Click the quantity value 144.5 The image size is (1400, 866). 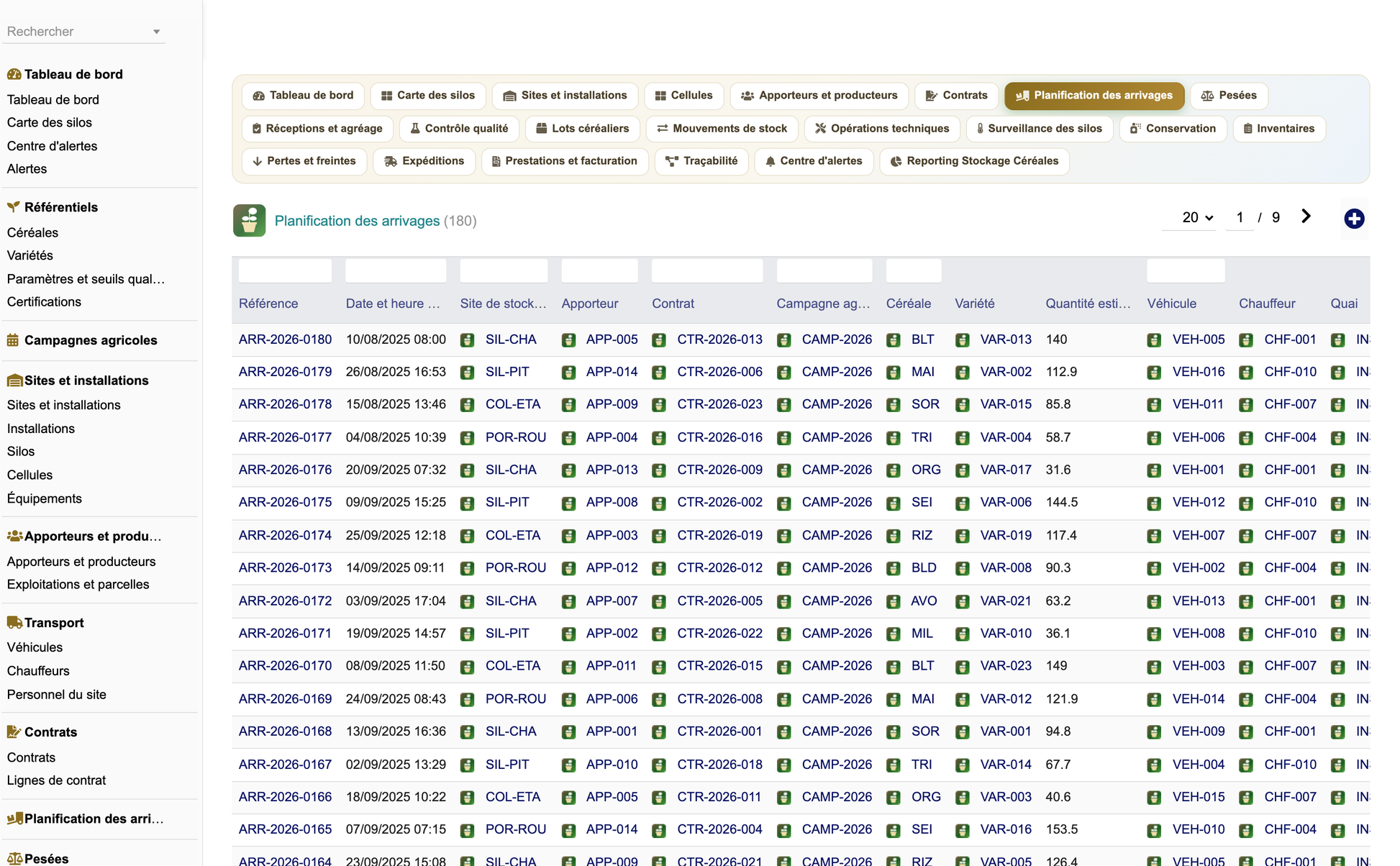click(x=1062, y=502)
